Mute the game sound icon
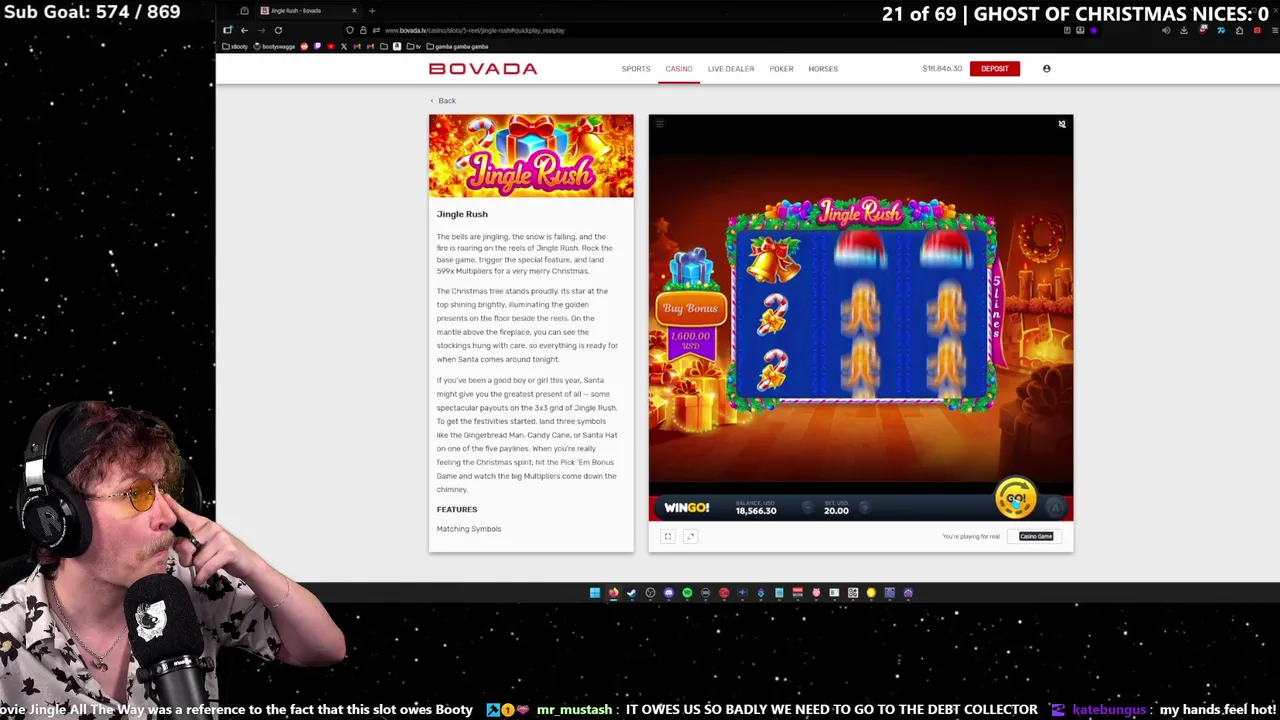1280x720 pixels. click(x=1062, y=124)
